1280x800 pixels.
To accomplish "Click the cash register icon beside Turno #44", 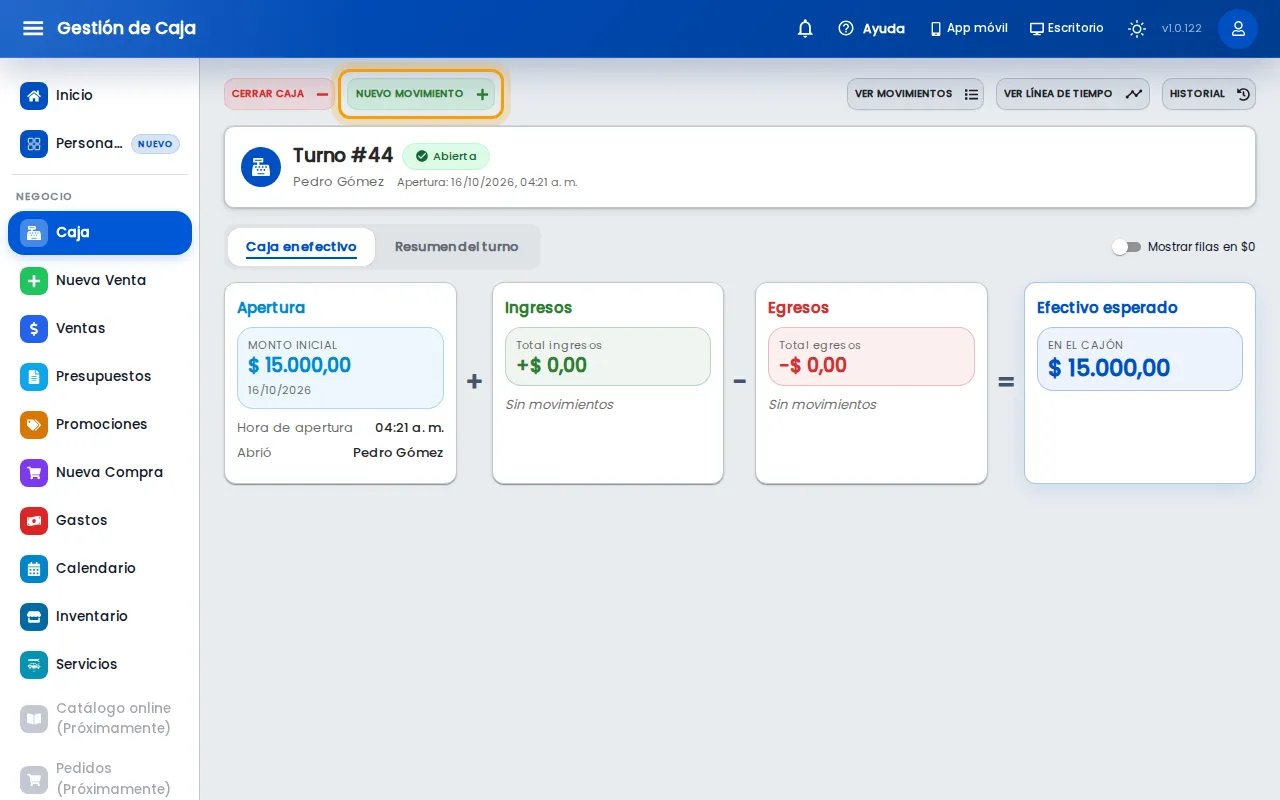I will (261, 167).
